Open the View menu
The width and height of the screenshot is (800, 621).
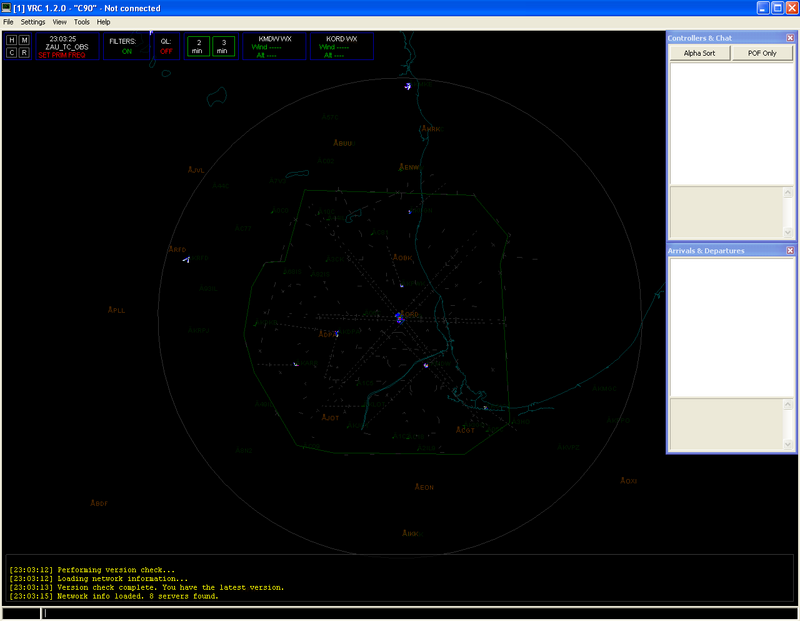pyautogui.click(x=60, y=21)
